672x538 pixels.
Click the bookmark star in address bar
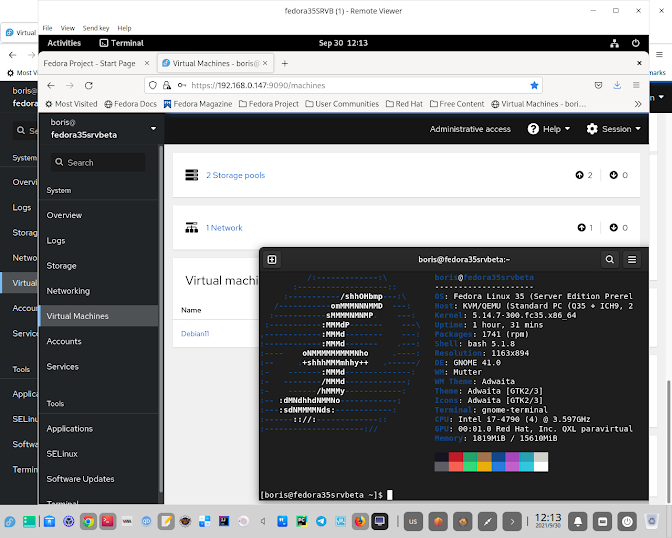[x=534, y=85]
